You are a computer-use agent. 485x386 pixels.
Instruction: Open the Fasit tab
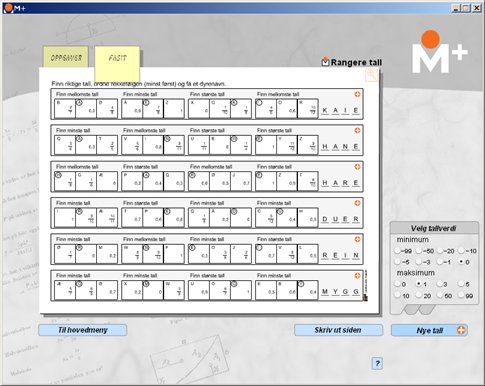117,58
